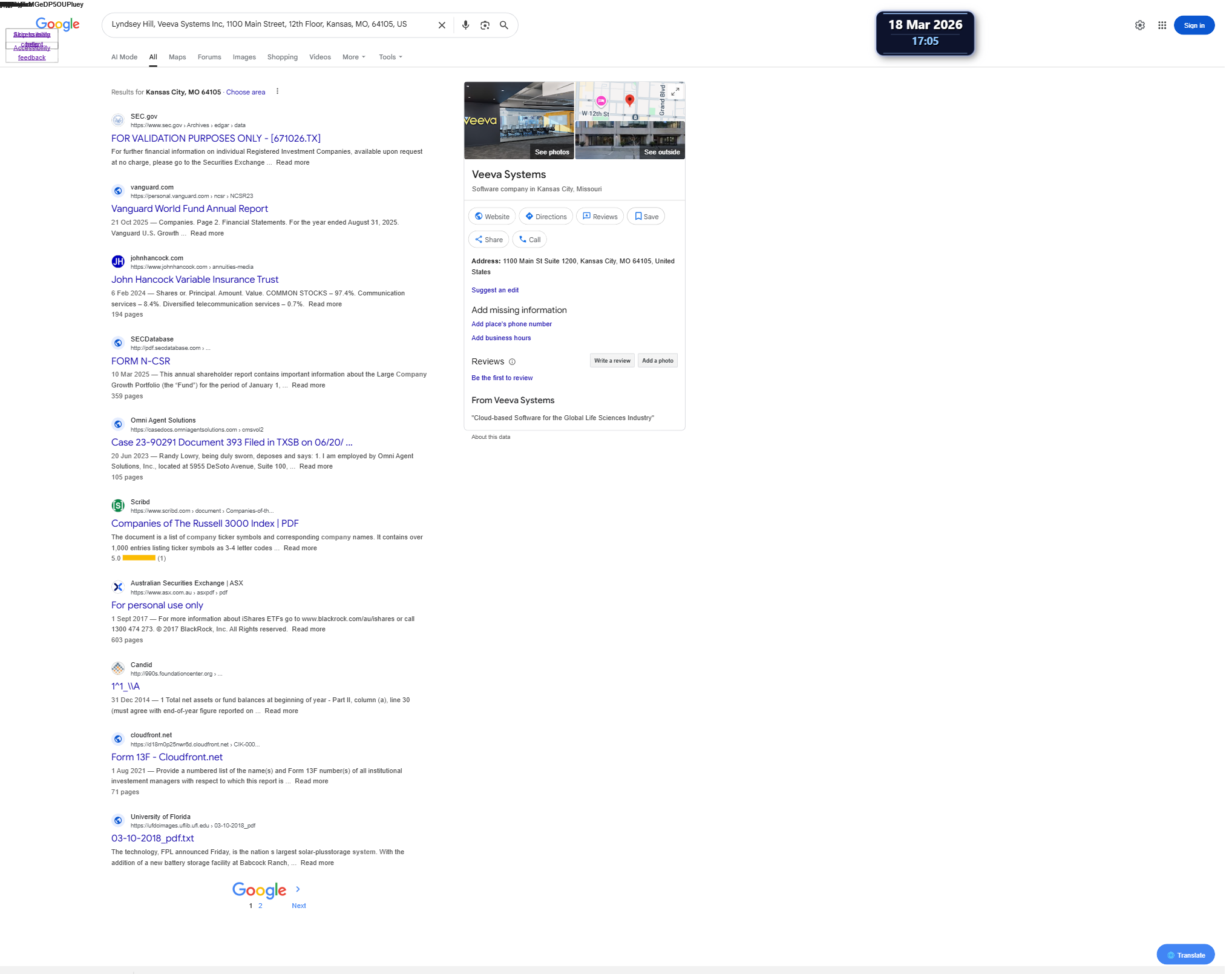Open Google apps grid icon
This screenshot has width=1232, height=974.
(1162, 25)
